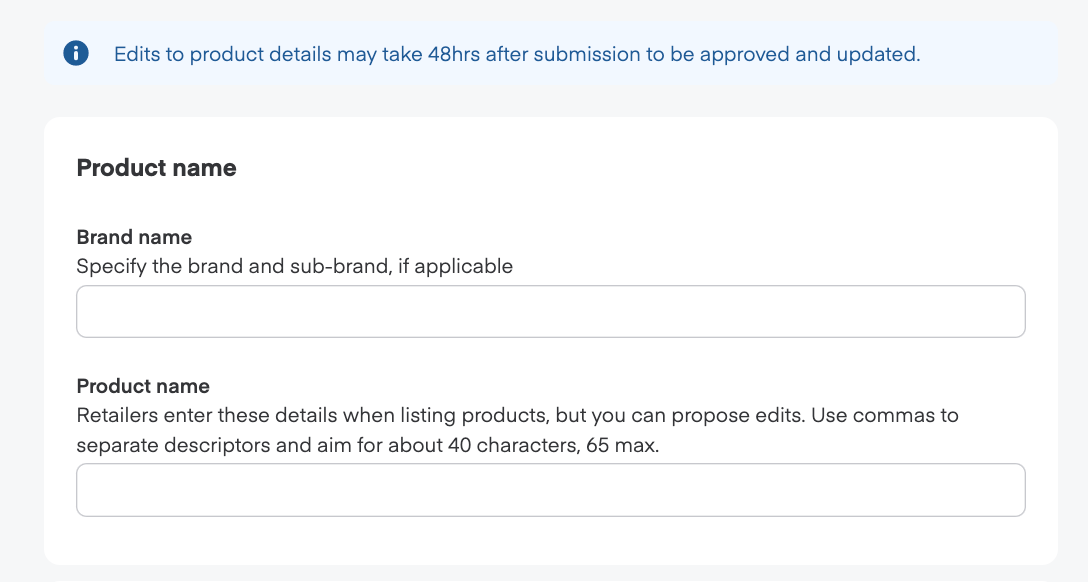The height and width of the screenshot is (582, 1088).
Task: Select the 'Brand name' field label
Action: tap(134, 237)
